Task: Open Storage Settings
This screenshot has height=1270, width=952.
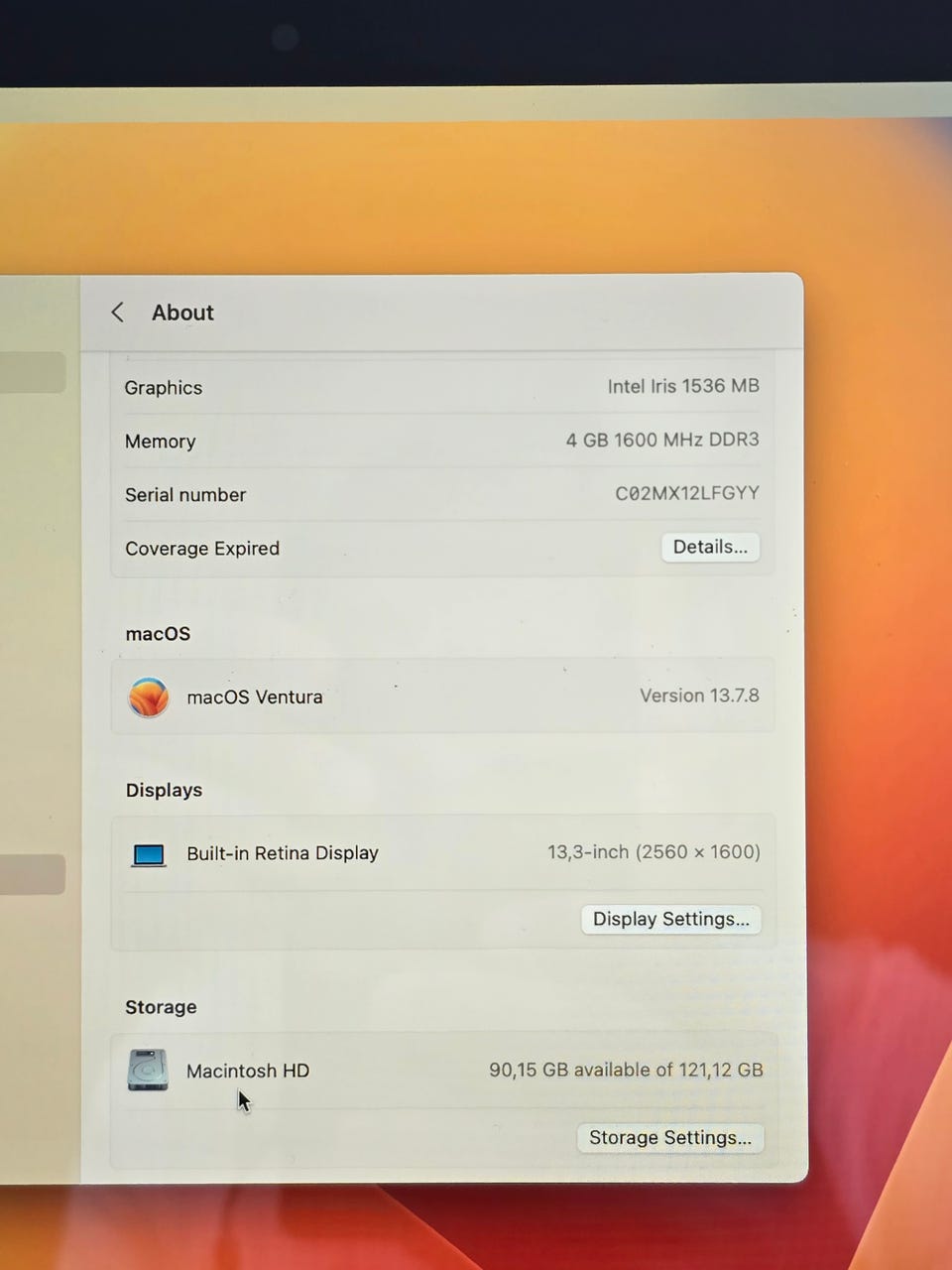Action: (670, 1138)
